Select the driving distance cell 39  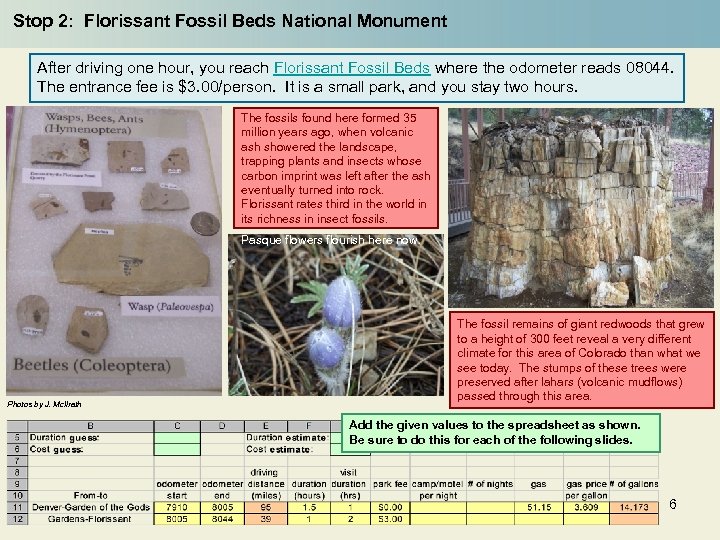266,519
